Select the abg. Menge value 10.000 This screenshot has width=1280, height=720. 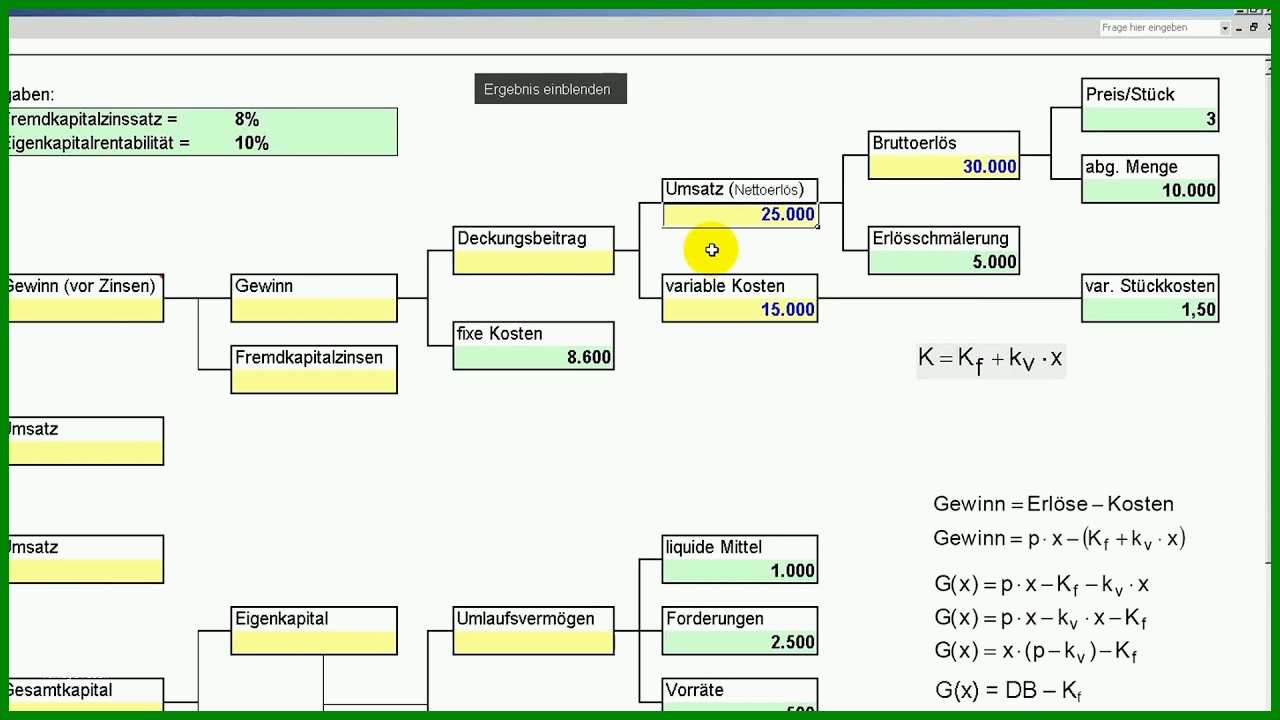click(1150, 191)
